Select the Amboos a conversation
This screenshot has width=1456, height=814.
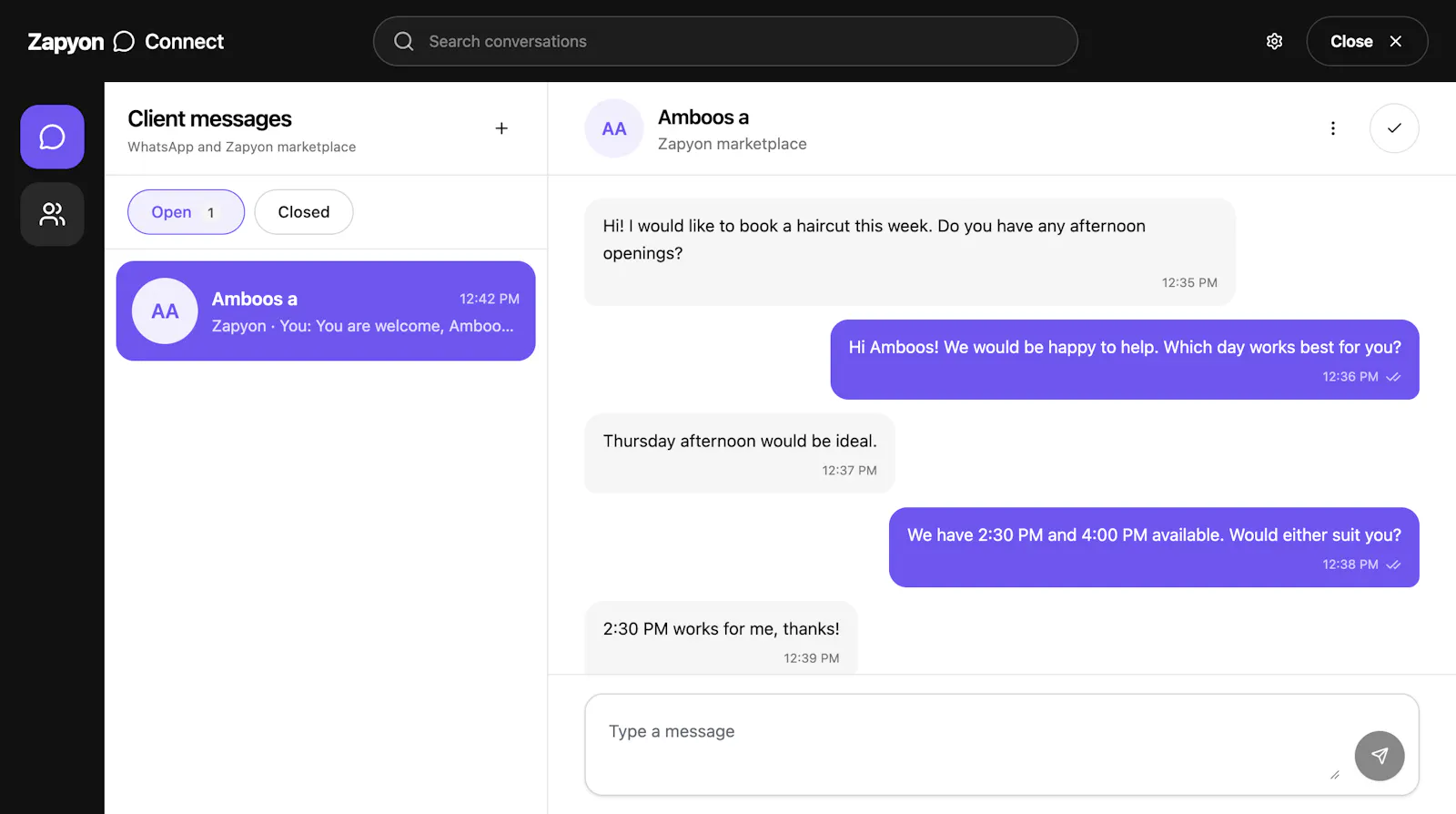point(326,311)
